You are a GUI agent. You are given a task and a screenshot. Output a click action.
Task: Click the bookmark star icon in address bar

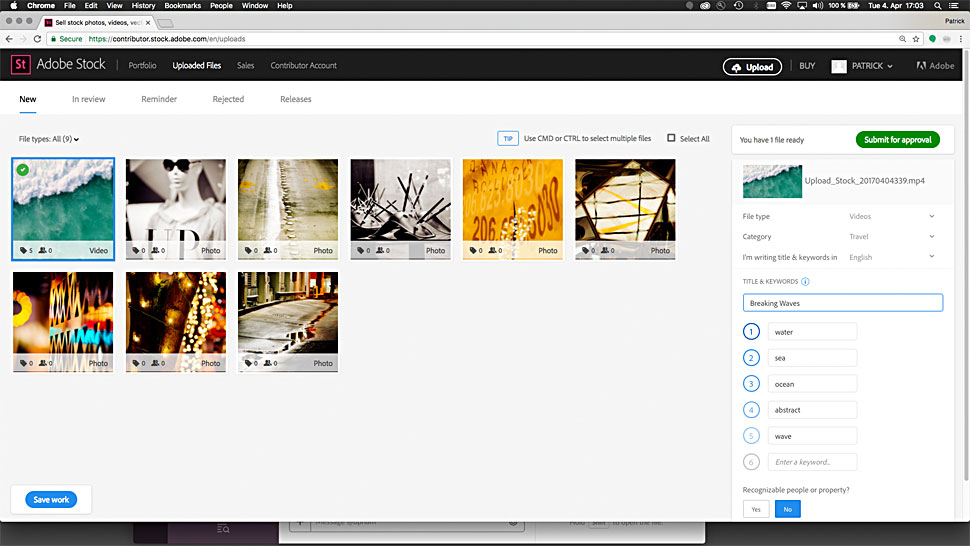click(916, 38)
